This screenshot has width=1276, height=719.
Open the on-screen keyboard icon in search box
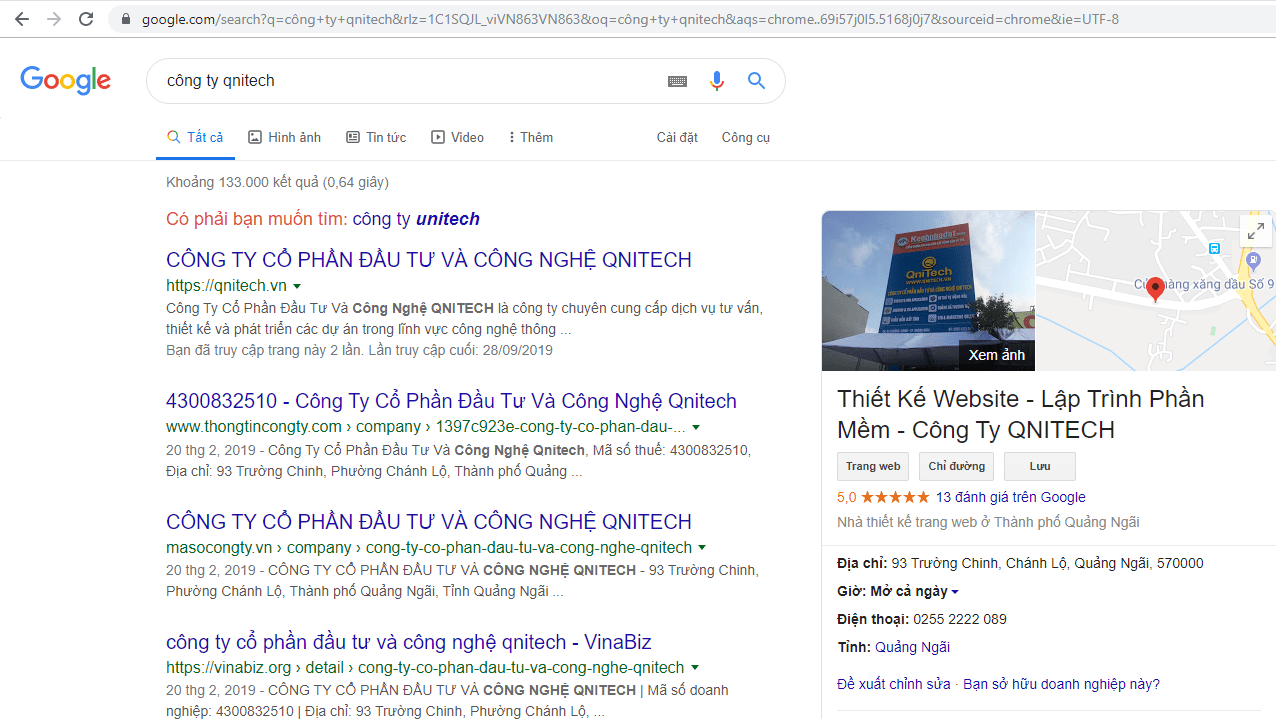677,81
